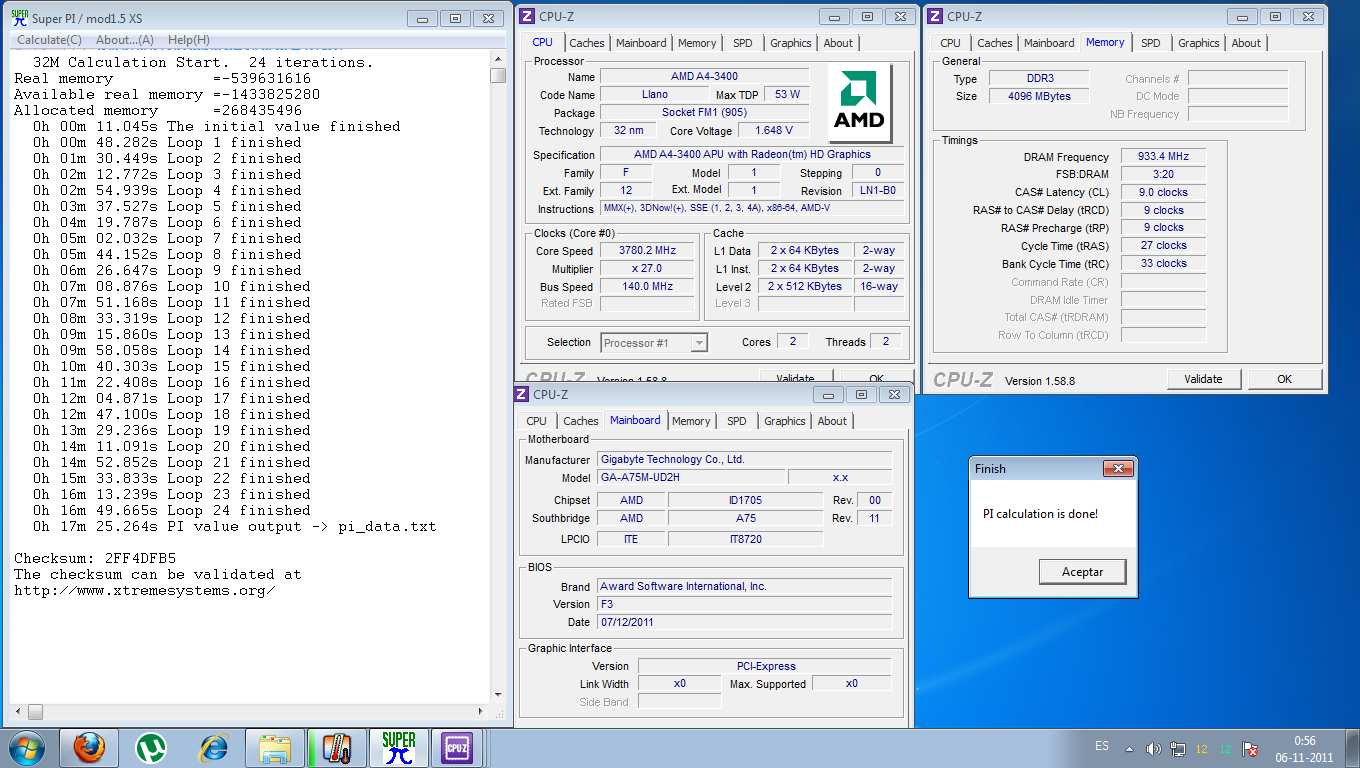This screenshot has height=768, width=1360.
Task: Open Firefox from the taskbar
Action: point(89,748)
